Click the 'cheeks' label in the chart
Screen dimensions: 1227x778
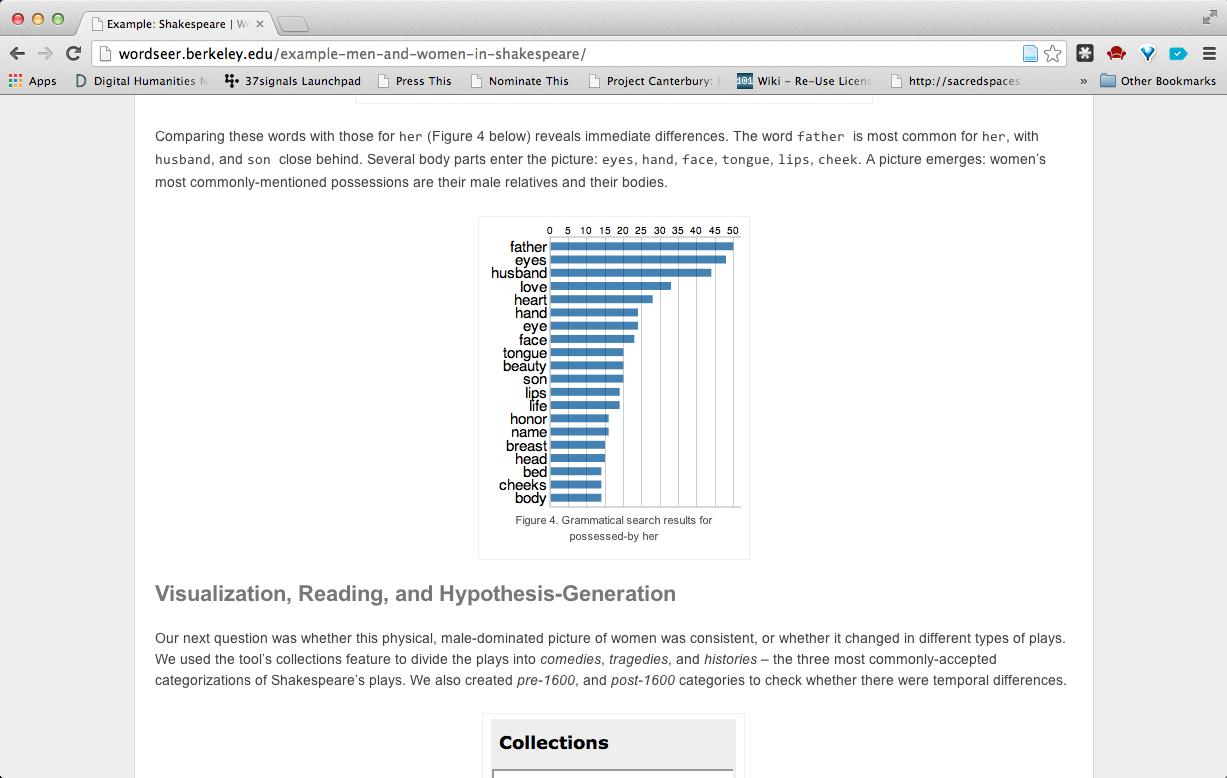pyautogui.click(x=523, y=485)
